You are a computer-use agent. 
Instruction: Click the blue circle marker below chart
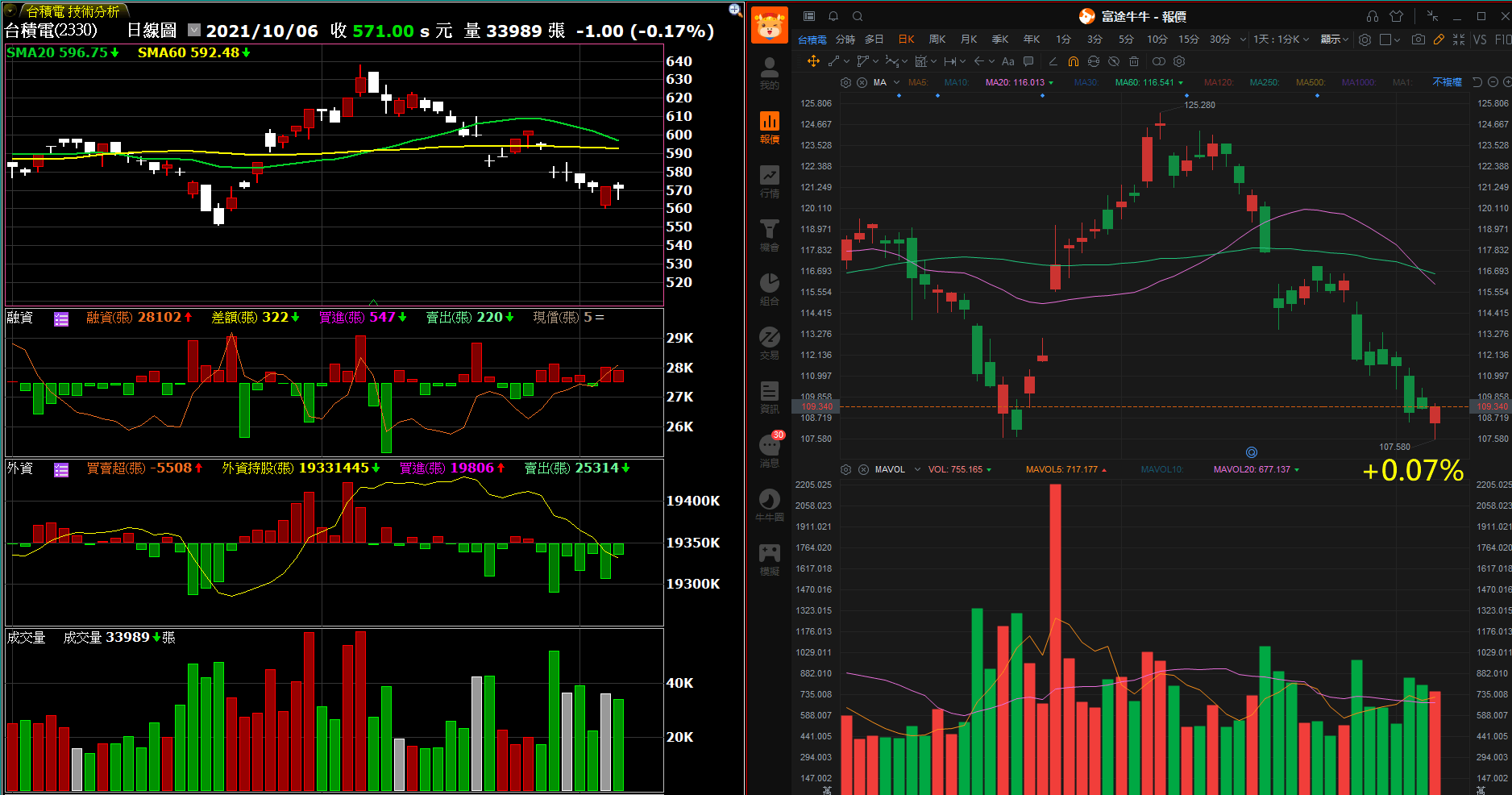(x=1252, y=452)
